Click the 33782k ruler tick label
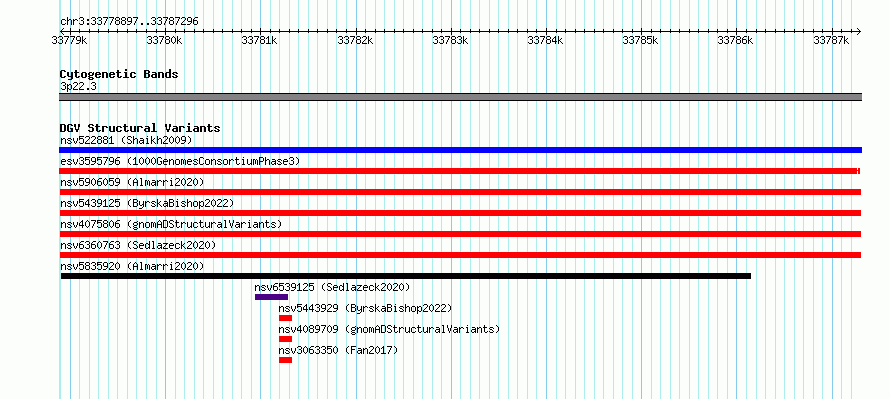The width and height of the screenshot is (890, 399). coord(355,40)
